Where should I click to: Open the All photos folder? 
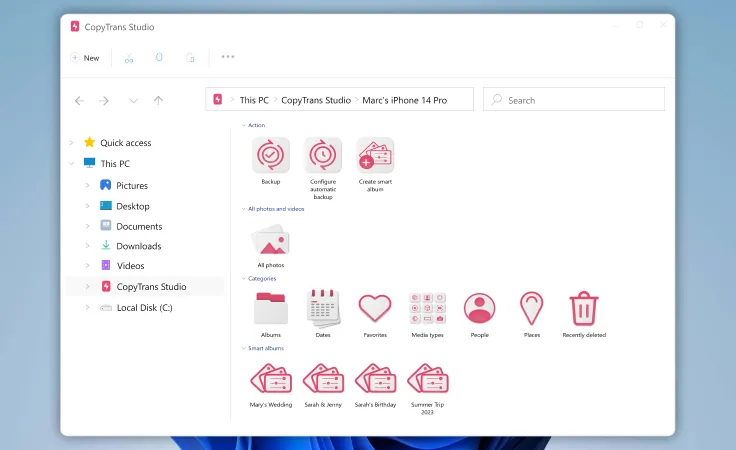pos(271,240)
